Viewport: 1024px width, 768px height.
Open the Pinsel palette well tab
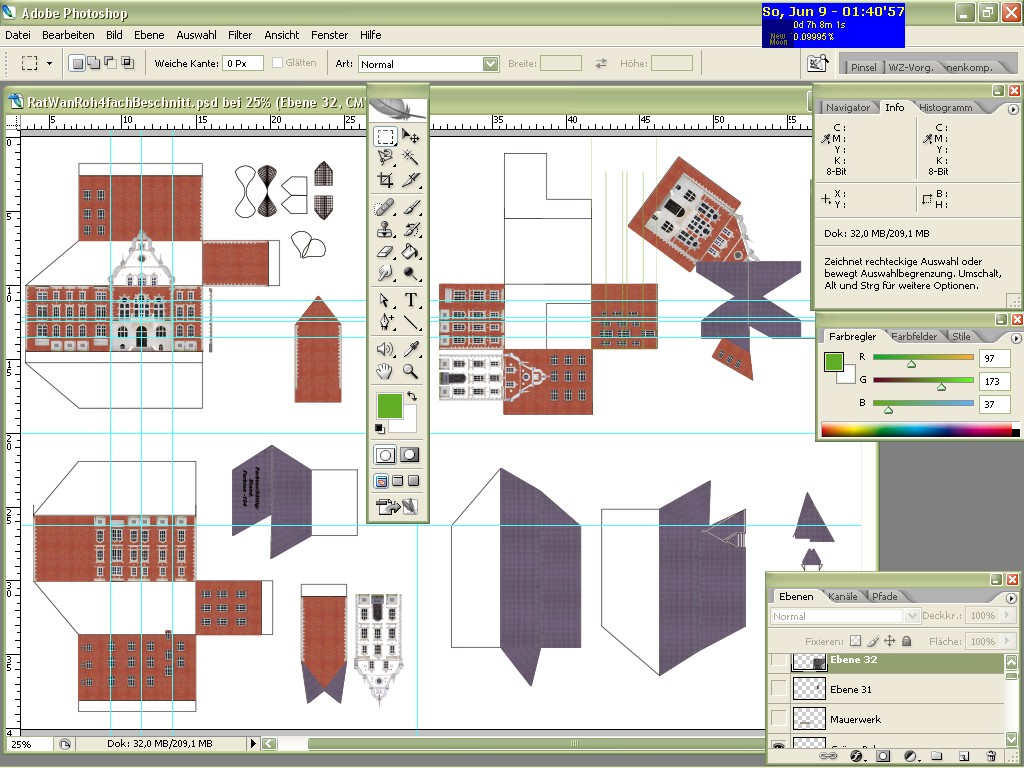coord(863,67)
